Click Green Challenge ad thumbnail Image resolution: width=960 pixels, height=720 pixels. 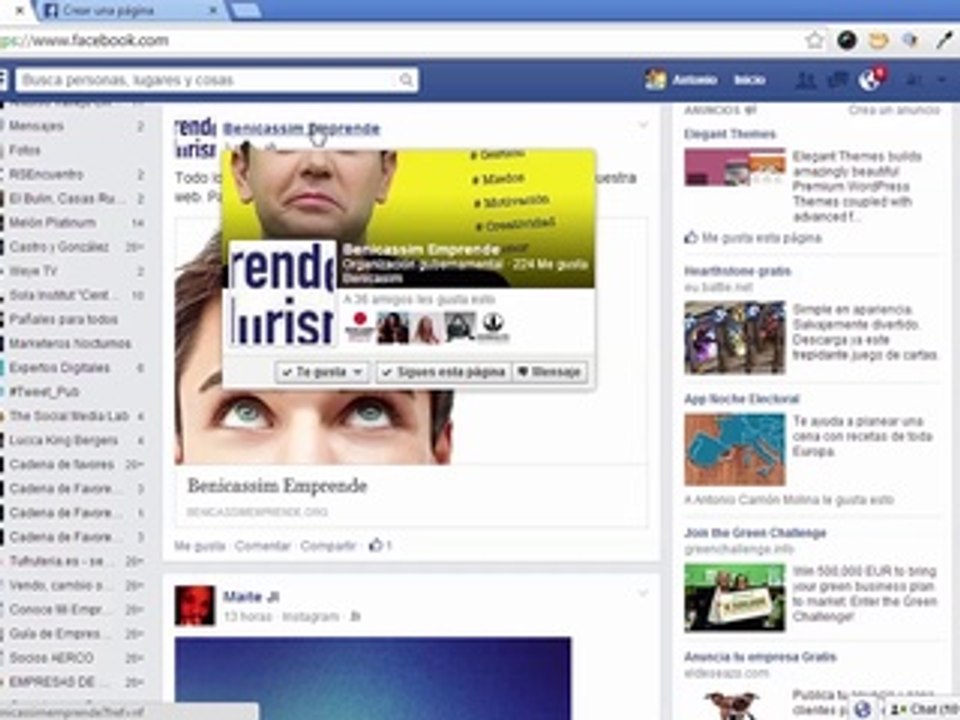pyautogui.click(x=735, y=598)
